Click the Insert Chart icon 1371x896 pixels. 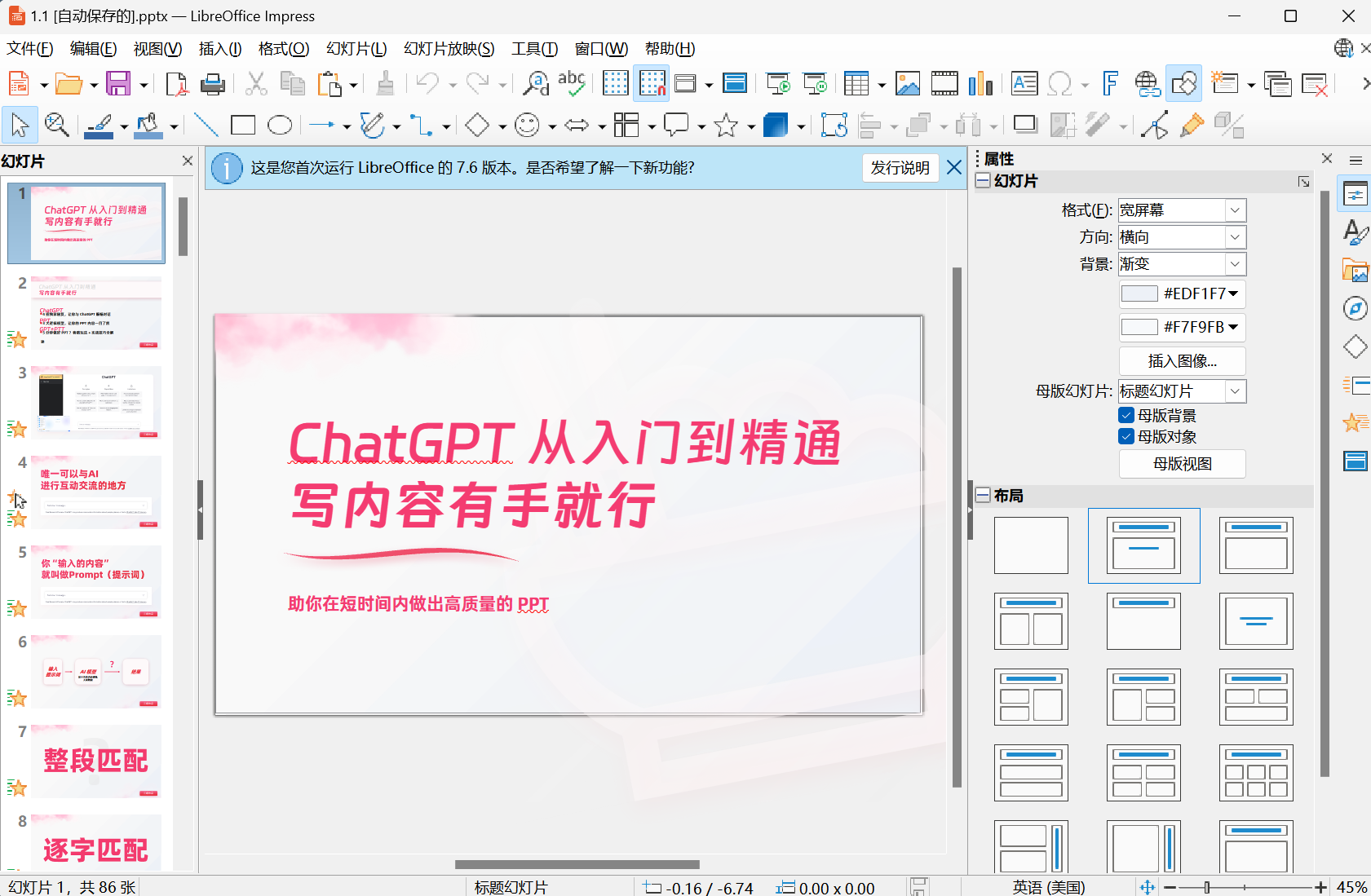(980, 84)
